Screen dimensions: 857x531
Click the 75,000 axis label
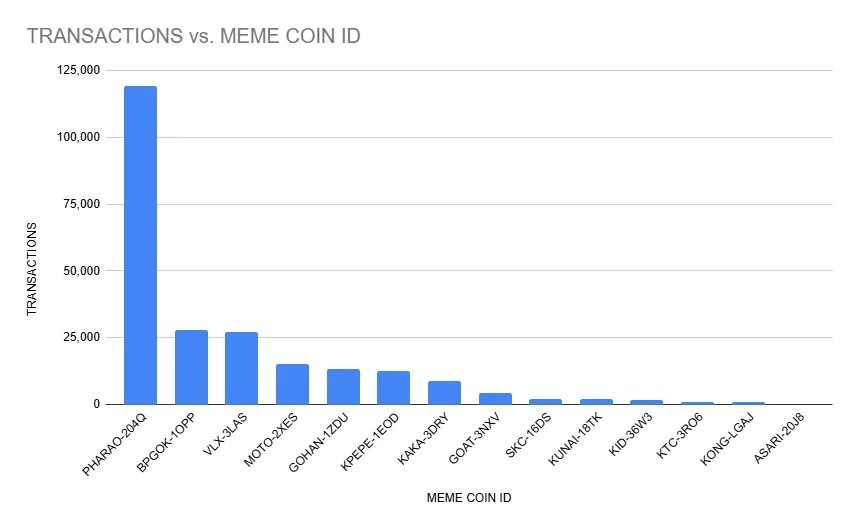(81, 204)
